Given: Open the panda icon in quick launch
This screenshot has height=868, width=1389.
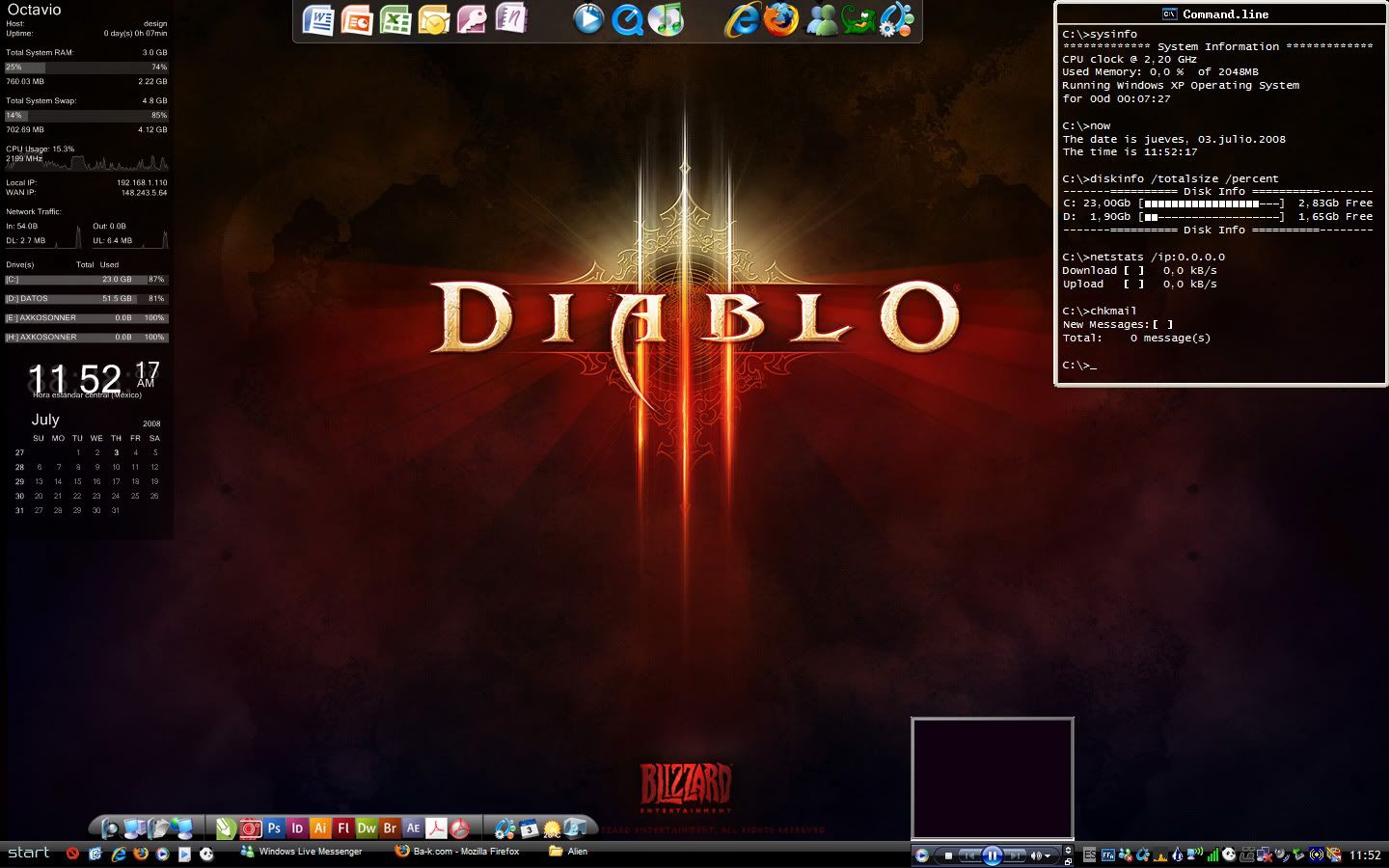Looking at the screenshot, I should pos(206,854).
